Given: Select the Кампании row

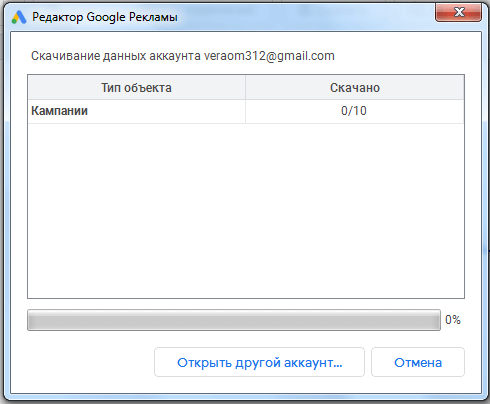Looking at the screenshot, I should (x=246, y=111).
